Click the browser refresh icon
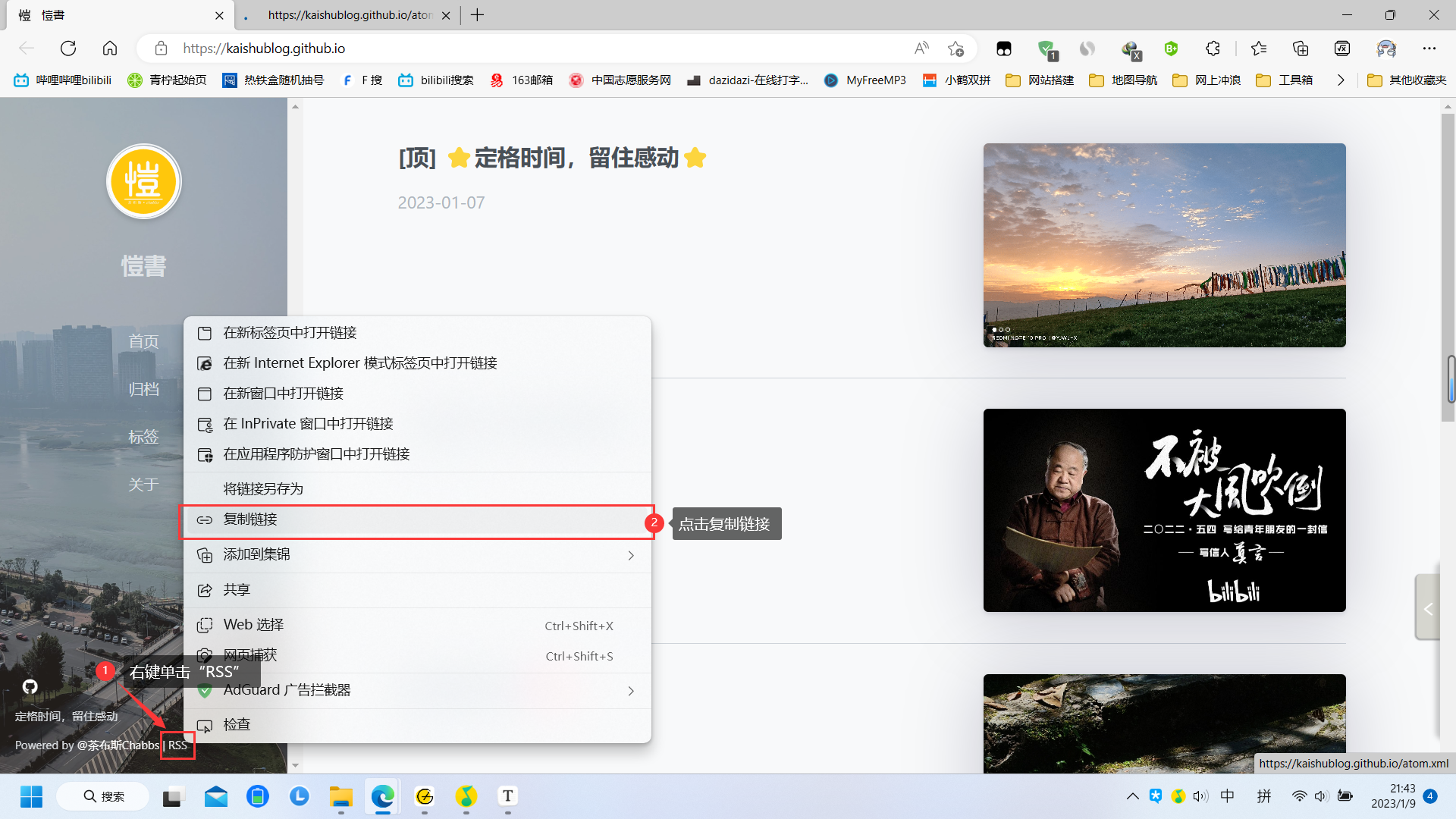The image size is (1456, 819). [68, 49]
